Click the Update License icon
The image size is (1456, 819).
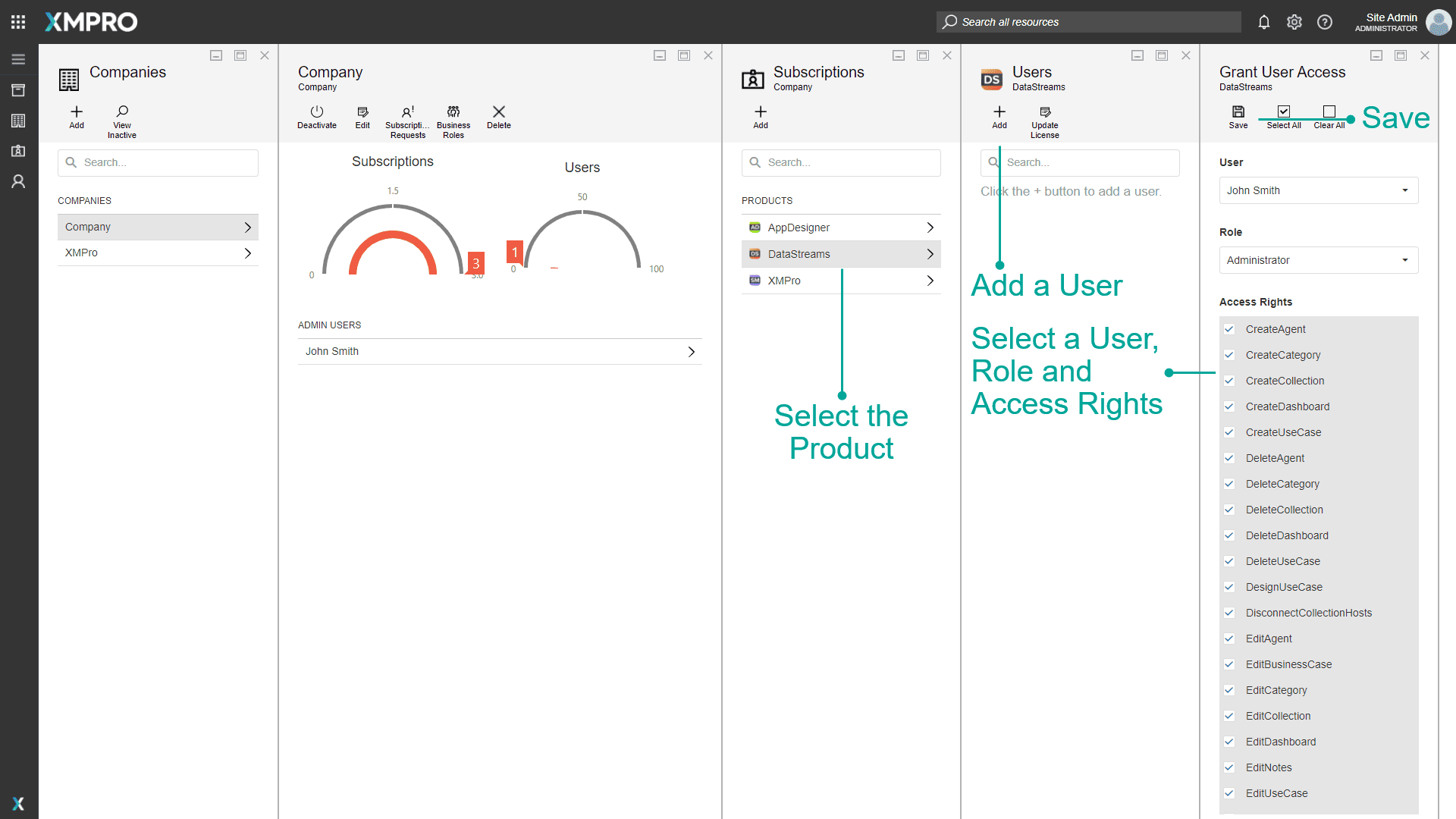click(1045, 112)
